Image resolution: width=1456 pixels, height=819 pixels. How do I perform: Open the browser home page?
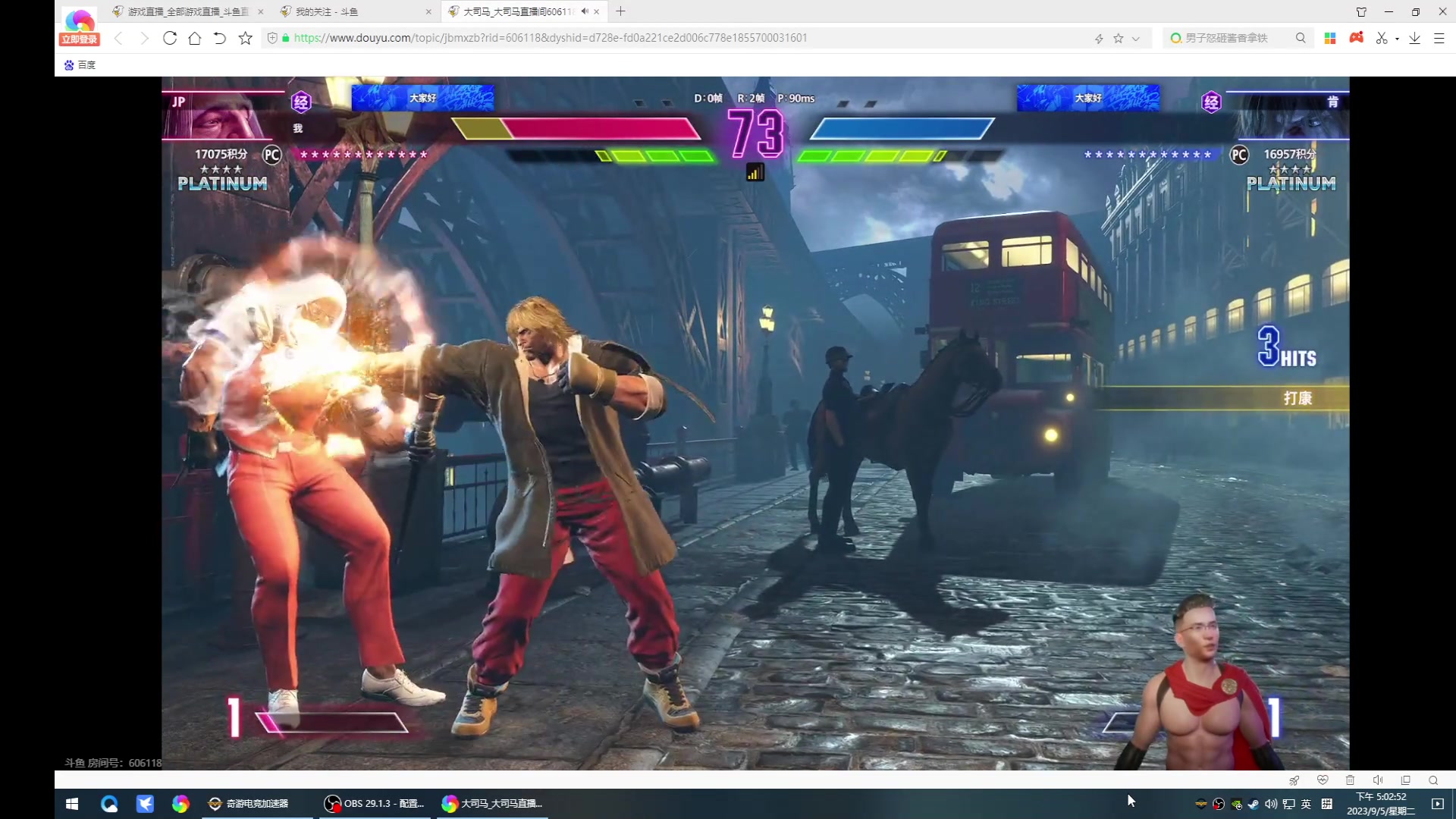click(195, 38)
